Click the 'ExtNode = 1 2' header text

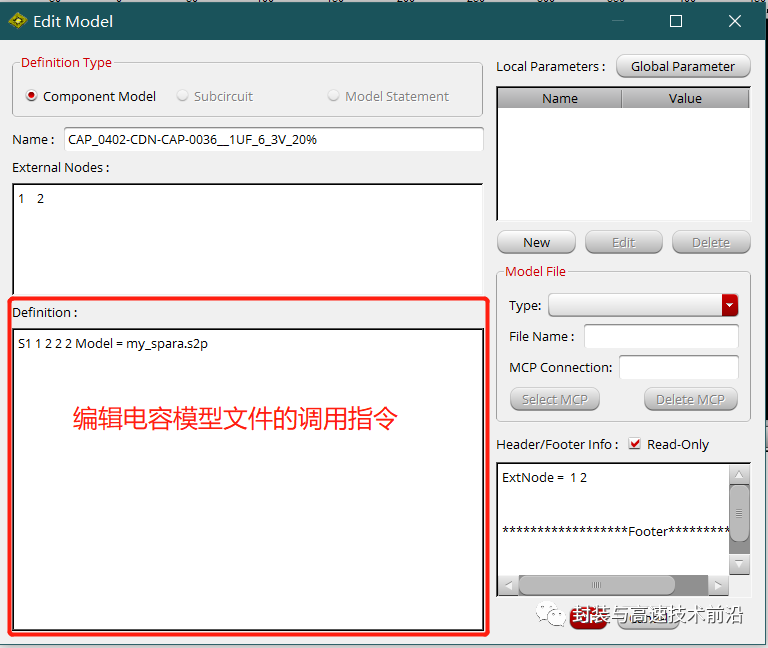(x=544, y=478)
